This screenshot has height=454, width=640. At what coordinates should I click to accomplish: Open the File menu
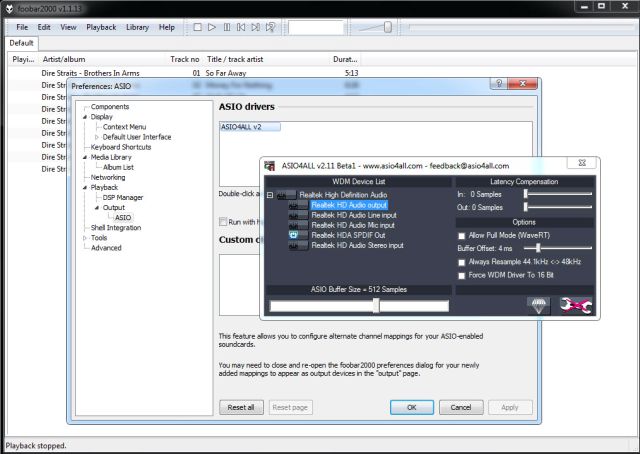point(22,27)
